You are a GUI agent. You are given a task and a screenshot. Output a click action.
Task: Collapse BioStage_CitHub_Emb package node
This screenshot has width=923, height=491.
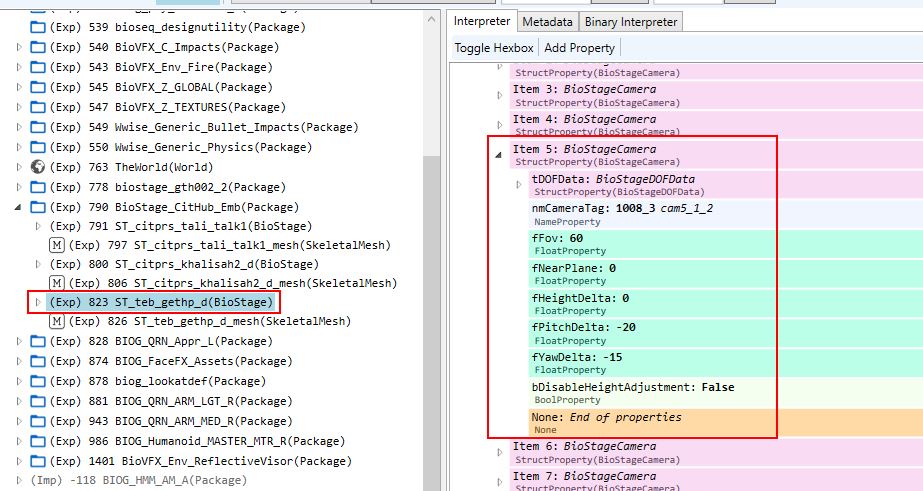click(18, 207)
